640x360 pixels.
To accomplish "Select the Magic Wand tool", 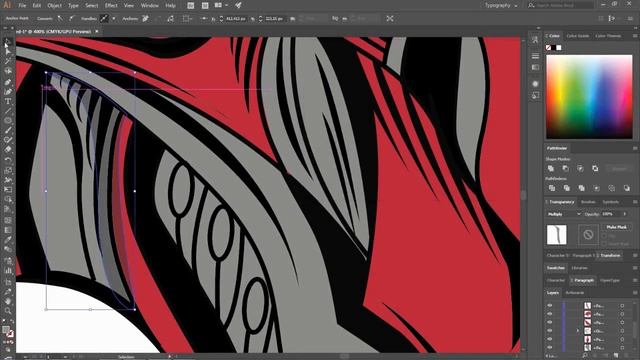I will tap(8, 61).
